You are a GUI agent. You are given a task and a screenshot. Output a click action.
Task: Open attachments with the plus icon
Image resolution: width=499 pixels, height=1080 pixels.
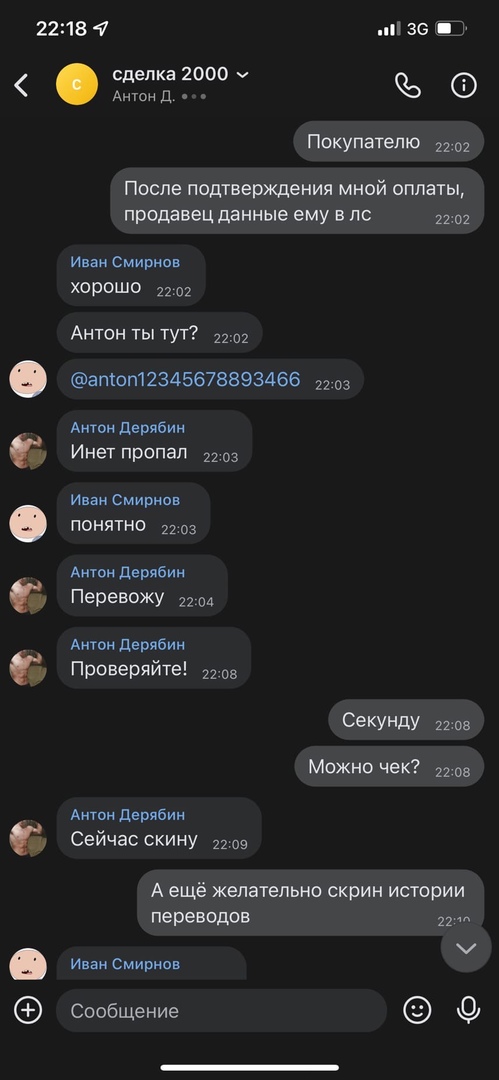pos(28,1010)
